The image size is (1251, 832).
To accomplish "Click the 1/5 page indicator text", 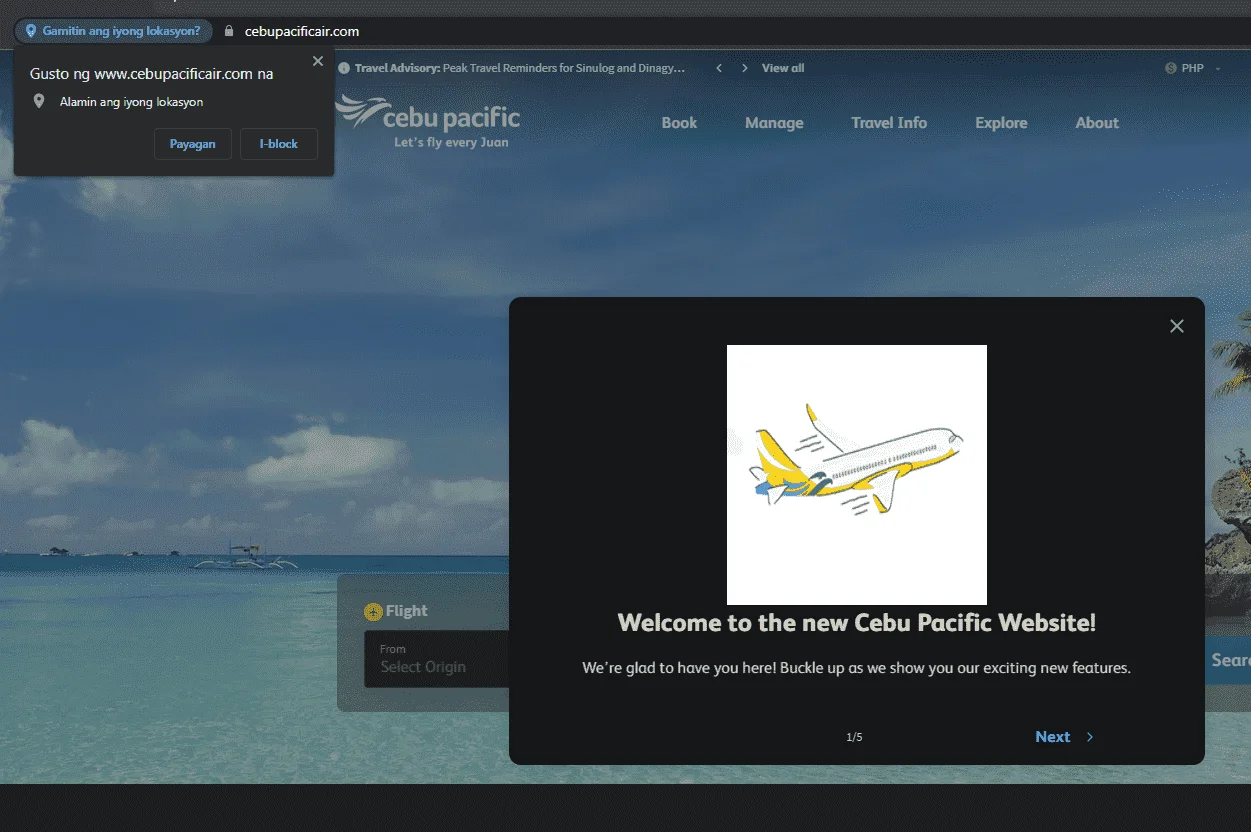I will [854, 737].
